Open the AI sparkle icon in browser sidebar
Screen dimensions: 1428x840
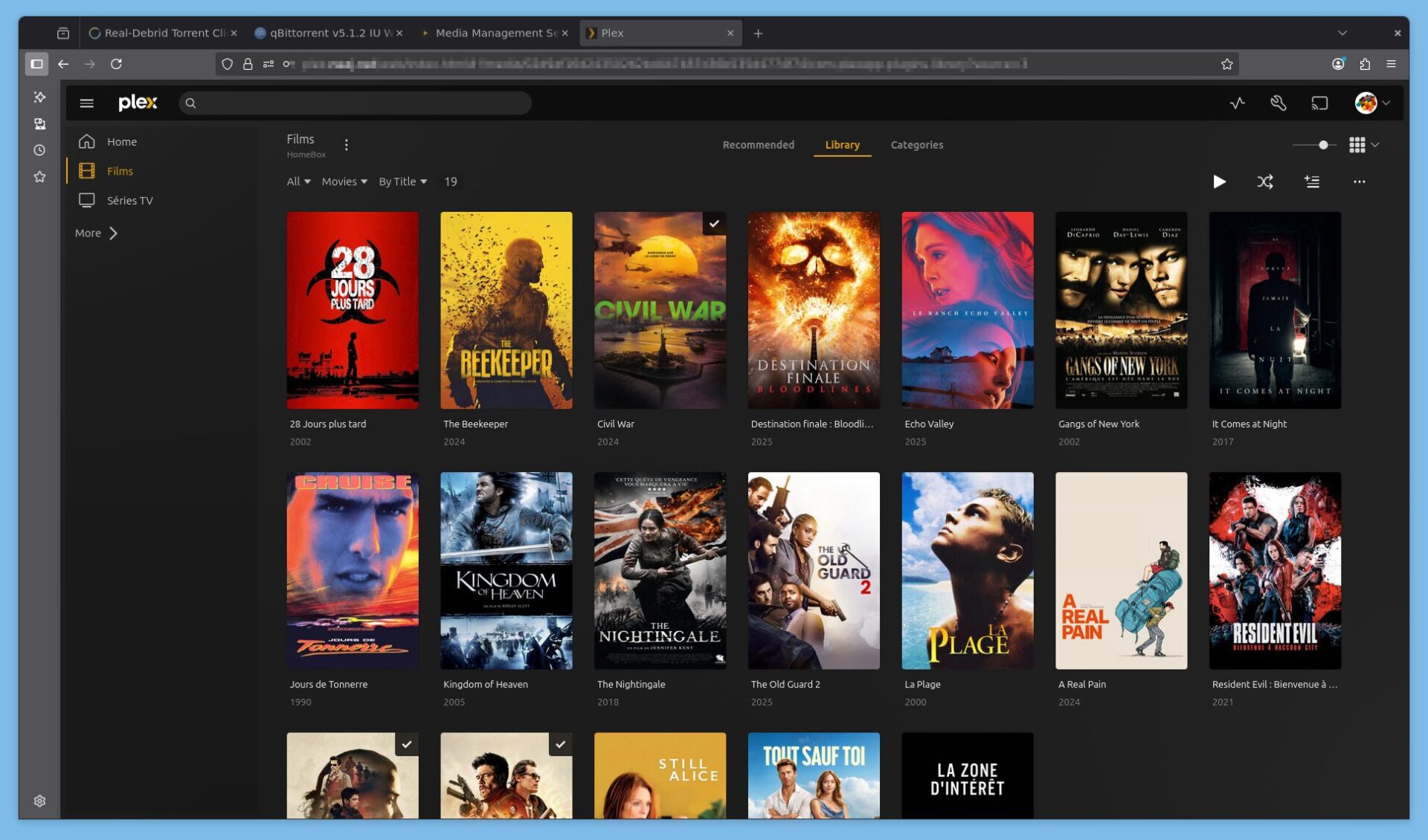point(39,97)
